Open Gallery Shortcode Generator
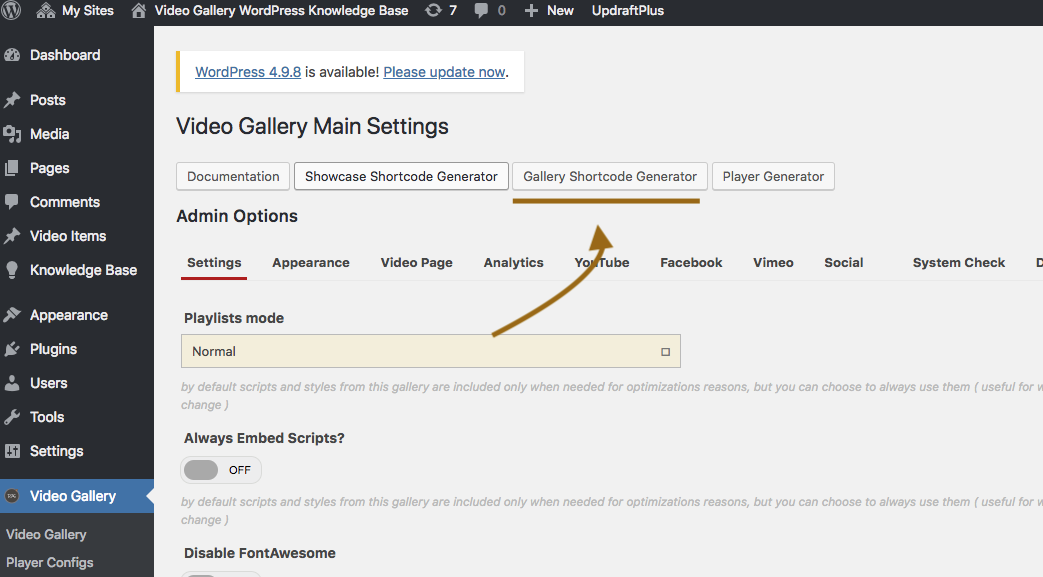 point(609,176)
